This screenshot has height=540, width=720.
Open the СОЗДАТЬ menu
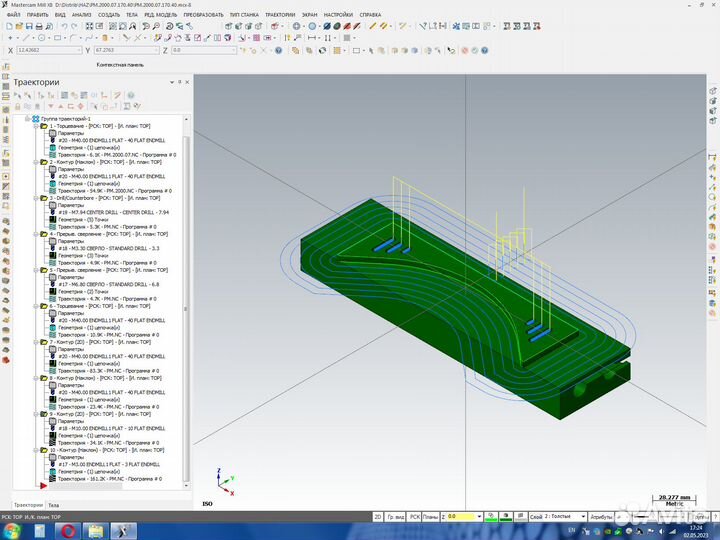pyautogui.click(x=109, y=15)
